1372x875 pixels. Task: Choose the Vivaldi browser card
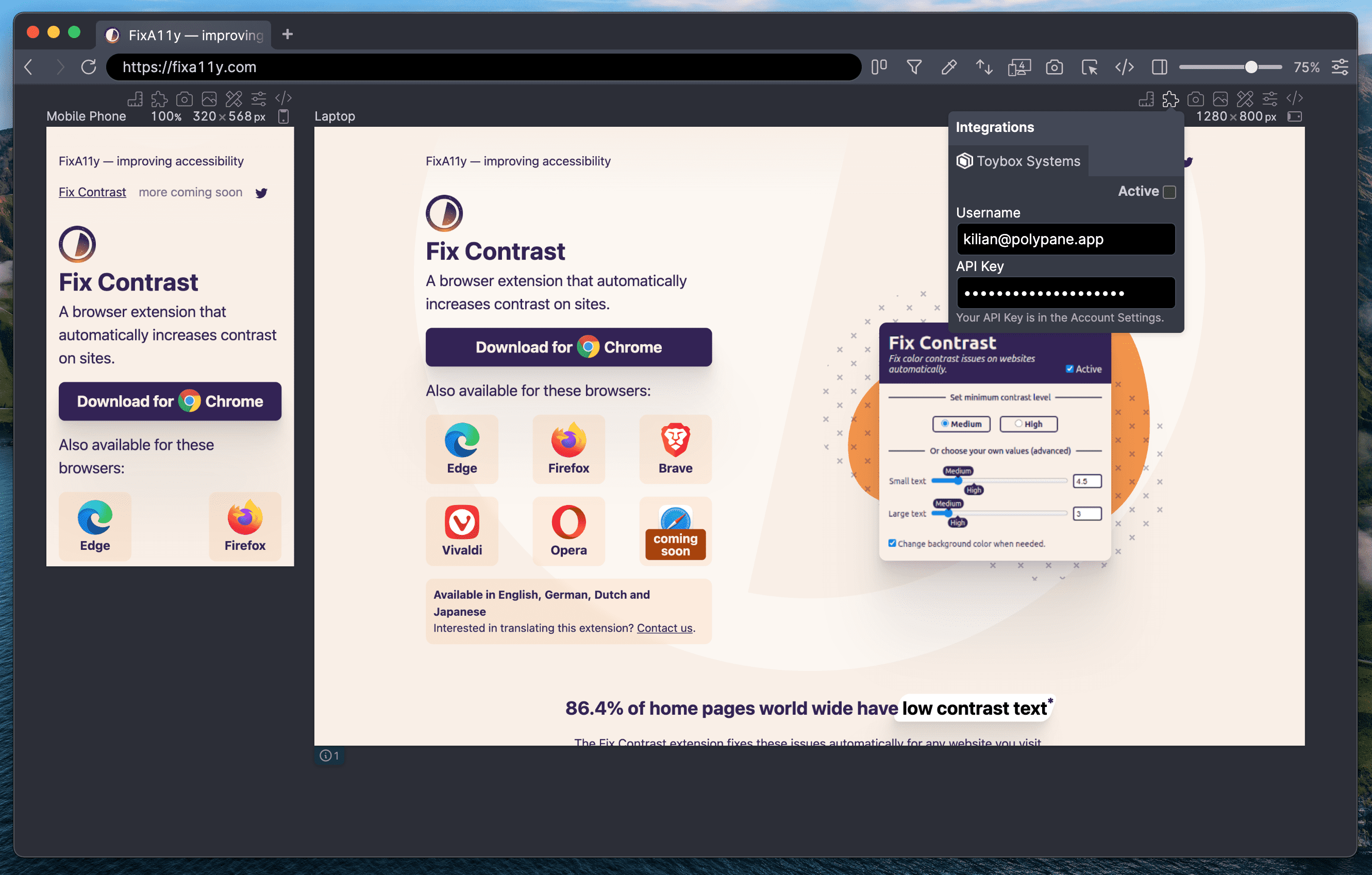pos(461,531)
